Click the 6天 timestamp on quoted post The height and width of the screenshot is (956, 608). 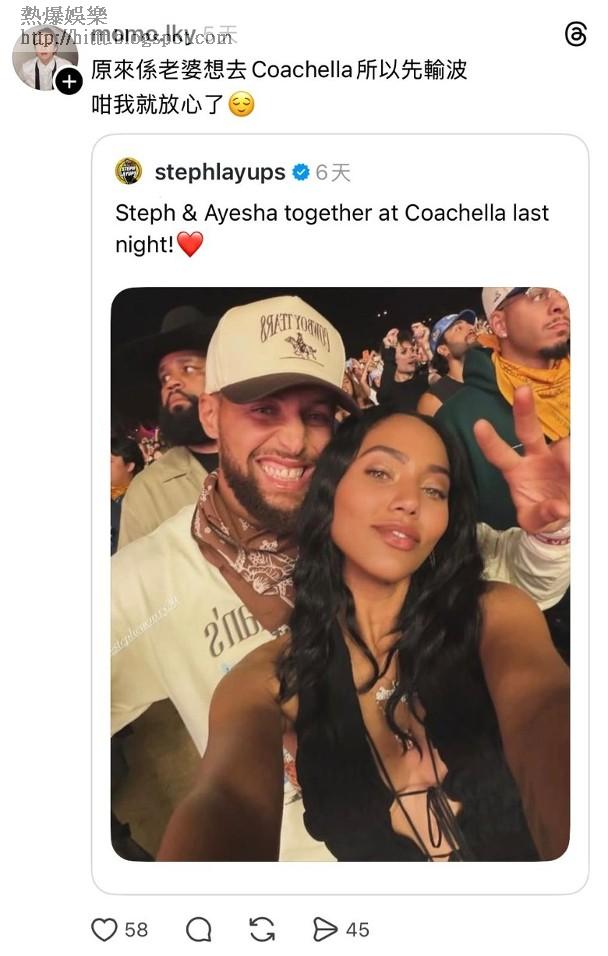click(334, 172)
